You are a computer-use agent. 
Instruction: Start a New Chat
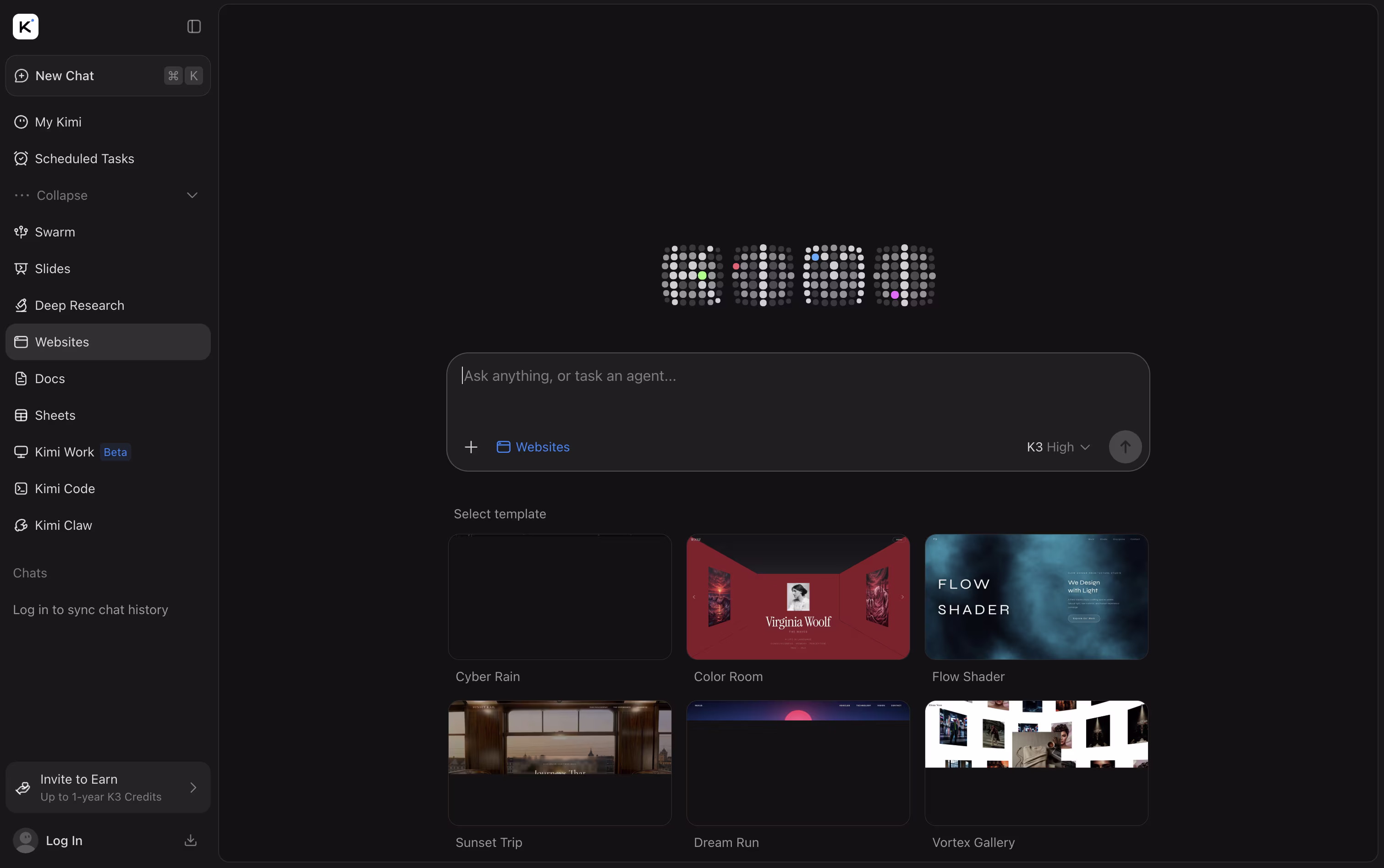click(x=108, y=76)
